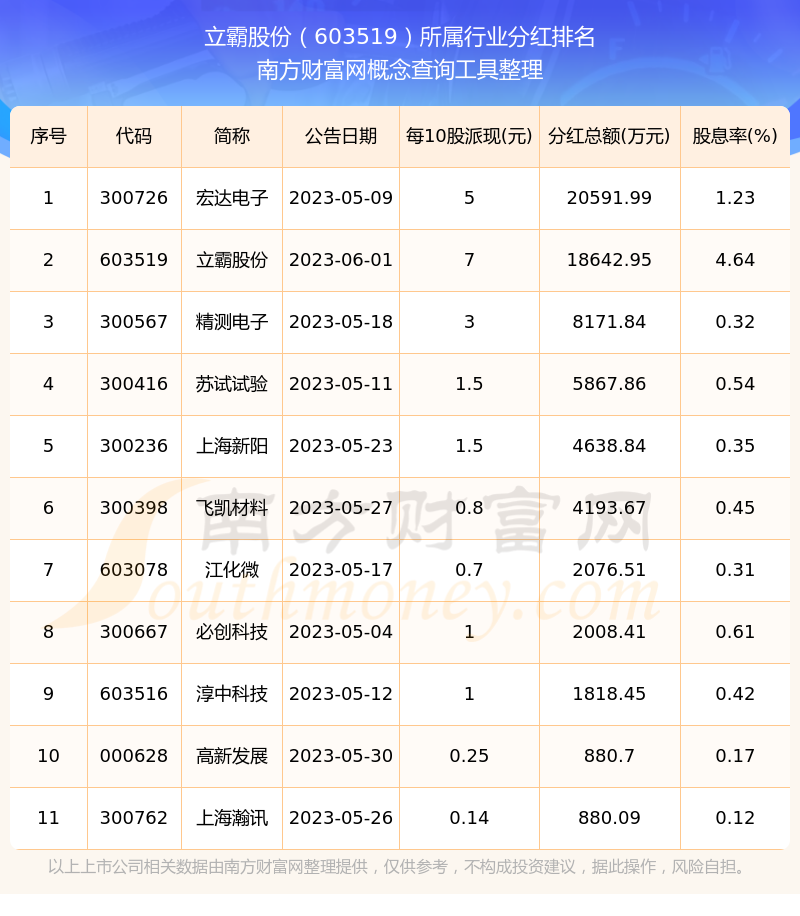Click stock code 300416
Image resolution: width=800 pixels, height=916 pixels.
click(x=134, y=384)
